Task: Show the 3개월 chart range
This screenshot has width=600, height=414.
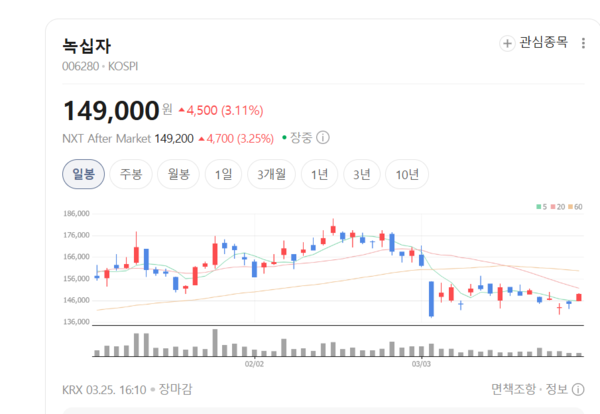Action: [272, 174]
